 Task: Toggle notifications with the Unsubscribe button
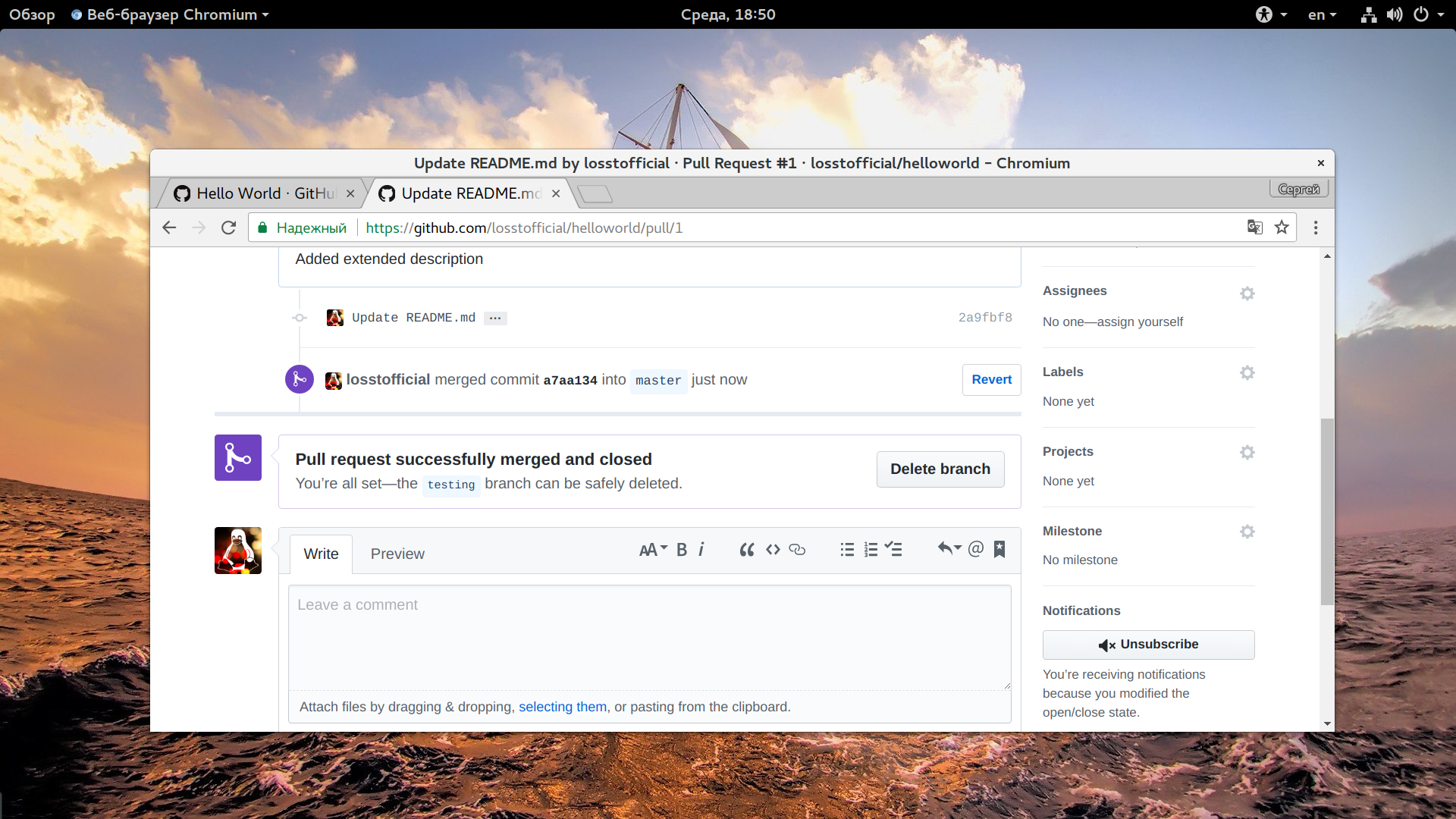pyautogui.click(x=1148, y=645)
